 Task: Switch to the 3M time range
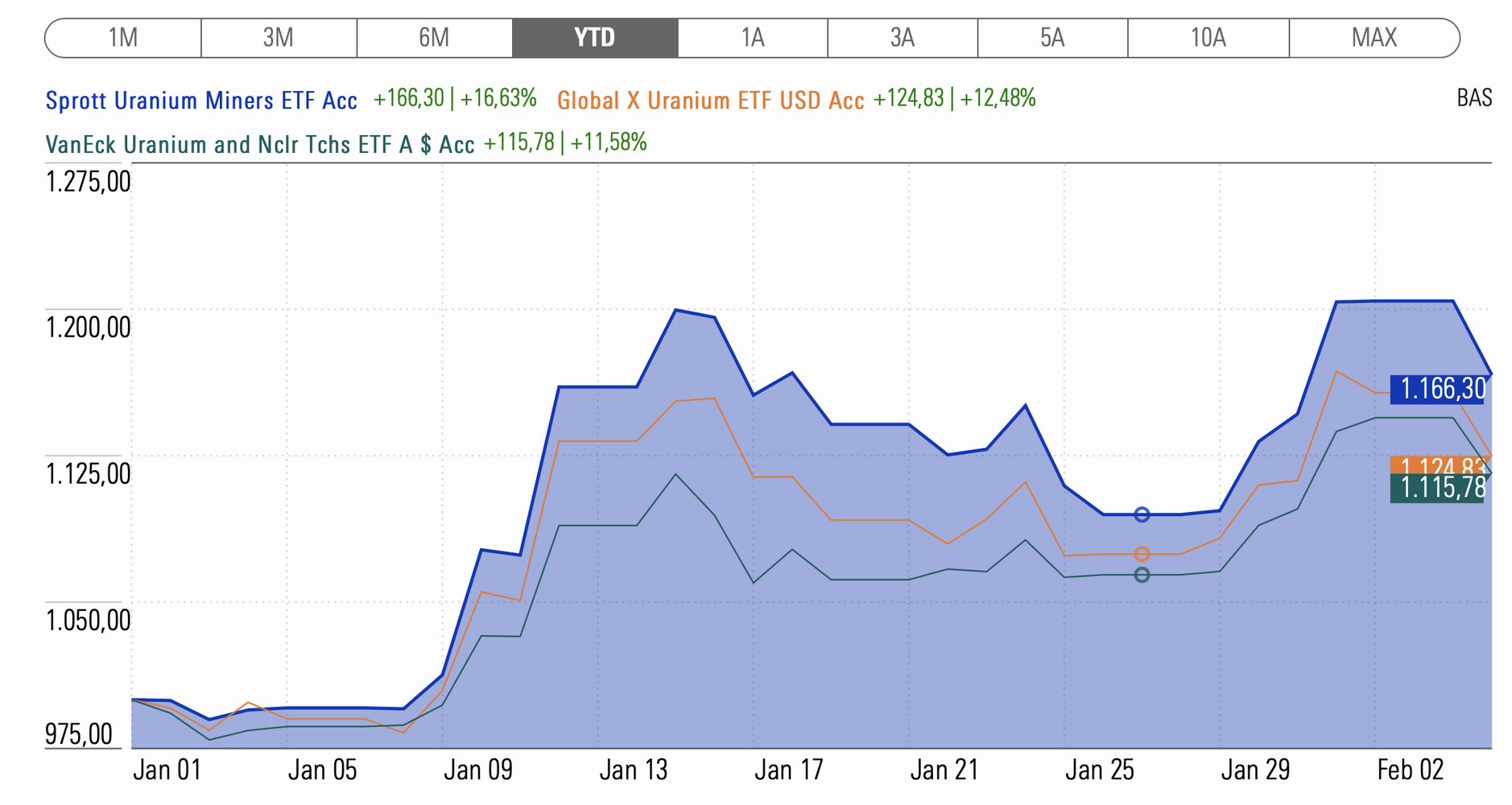coord(279,38)
